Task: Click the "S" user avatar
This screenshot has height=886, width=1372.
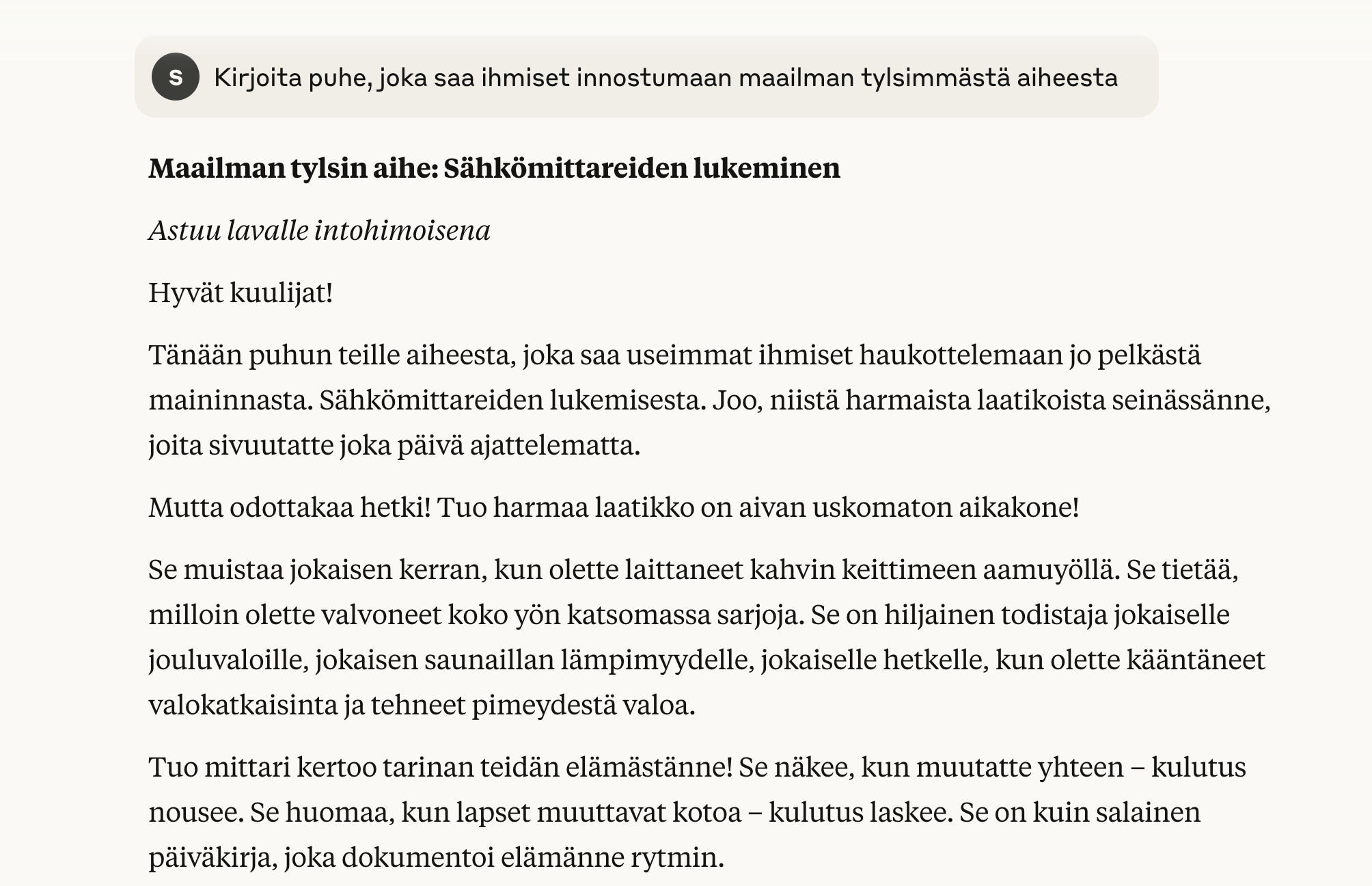Action: pyautogui.click(x=176, y=77)
